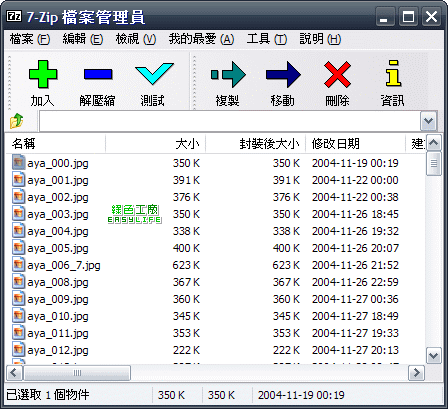Click the horizontal scrollbar right arrow
448x409 pixels.
[x=416, y=372]
